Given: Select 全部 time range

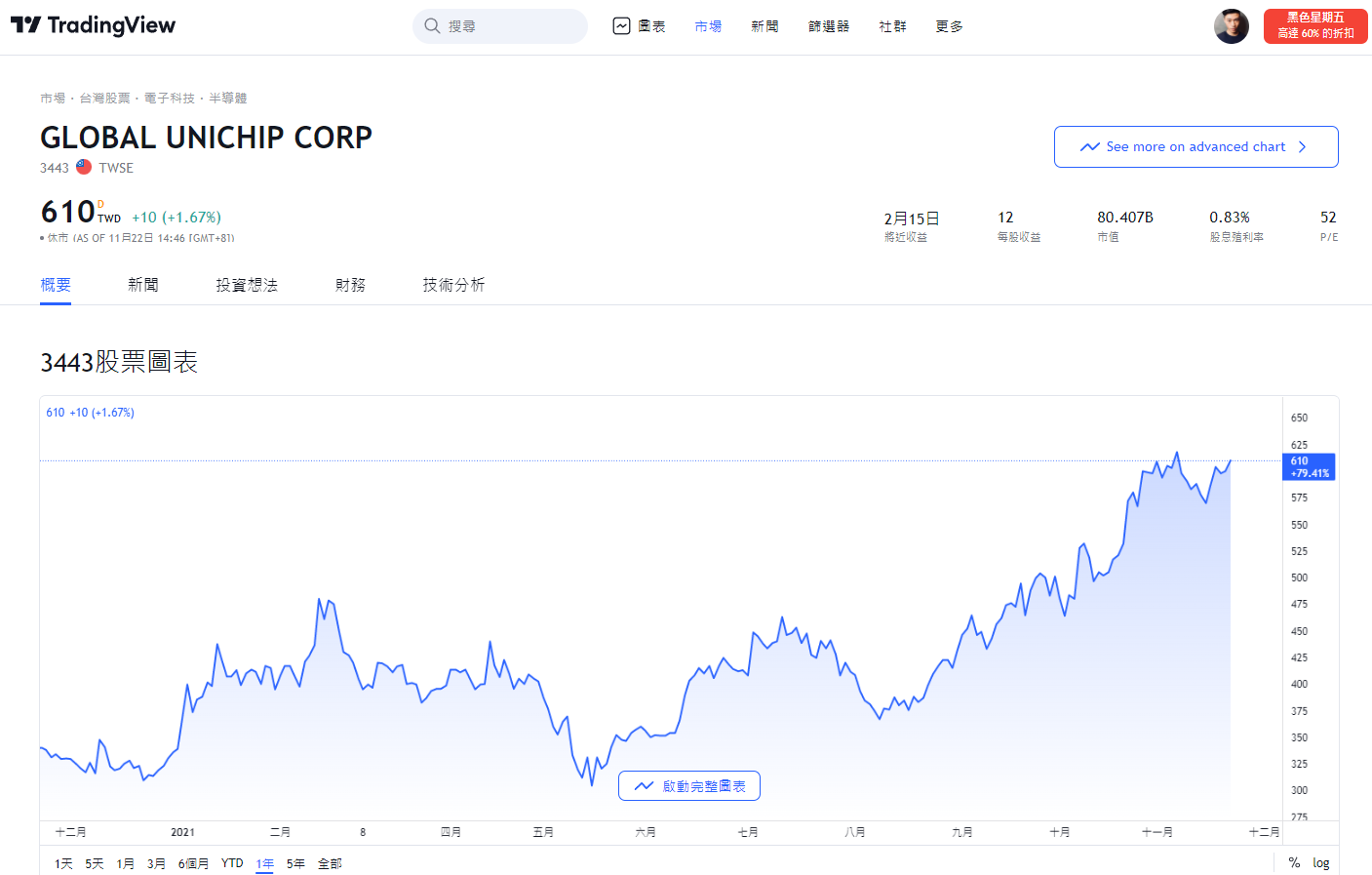Looking at the screenshot, I should (x=330, y=863).
